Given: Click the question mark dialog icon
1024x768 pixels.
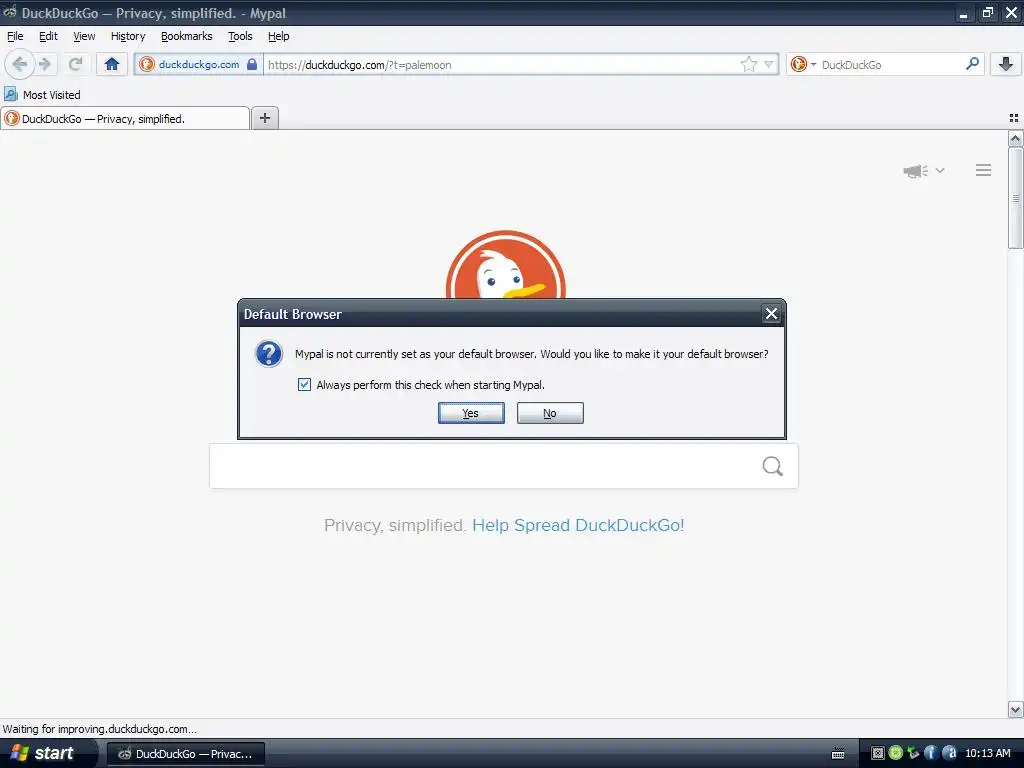Looking at the screenshot, I should [268, 354].
